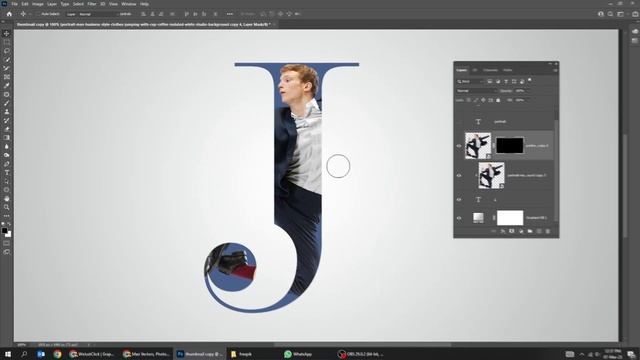
Task: Click add layer mask icon in Layers panel
Action: [512, 231]
